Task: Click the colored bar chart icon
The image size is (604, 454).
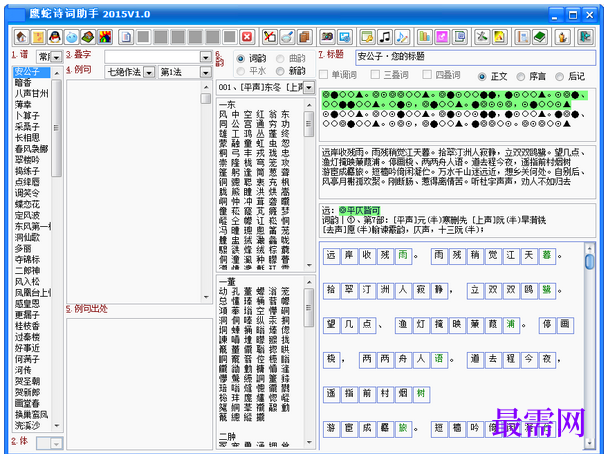Action: [424, 37]
